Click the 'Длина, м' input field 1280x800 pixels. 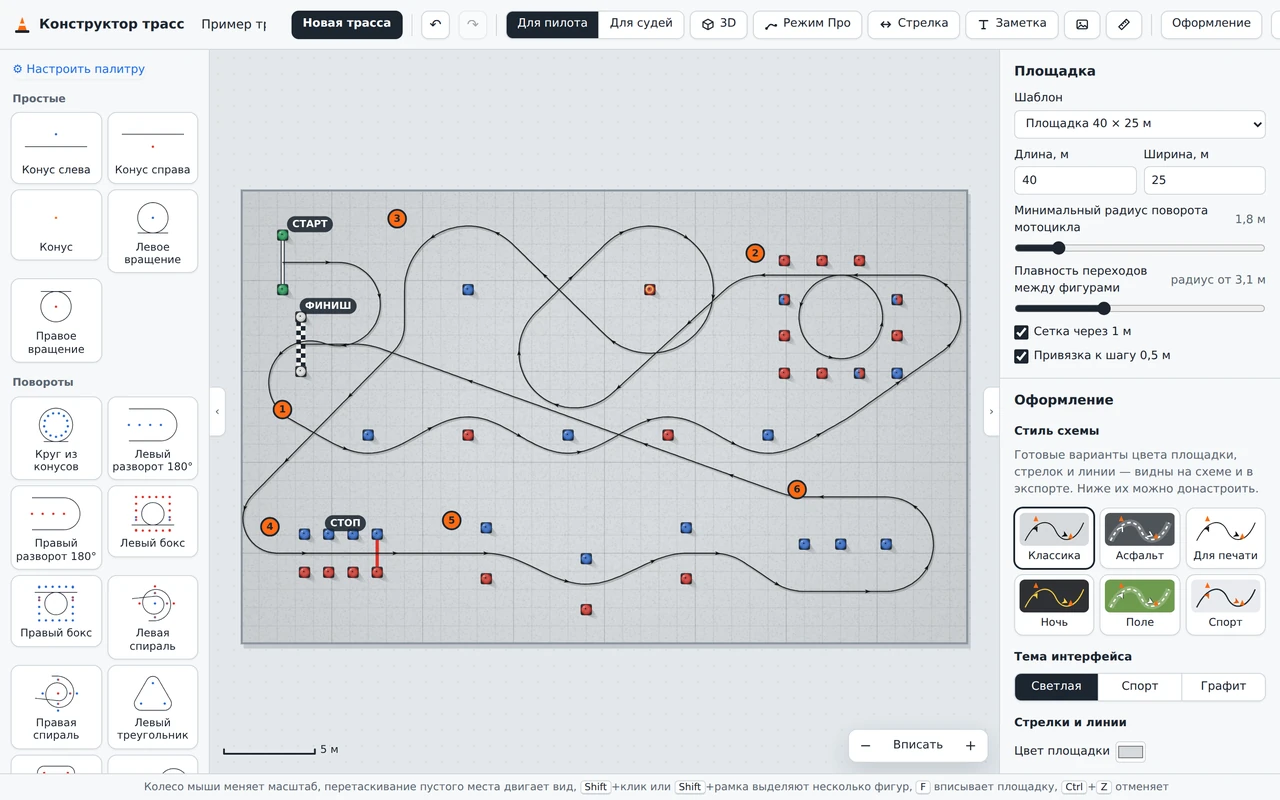point(1075,180)
